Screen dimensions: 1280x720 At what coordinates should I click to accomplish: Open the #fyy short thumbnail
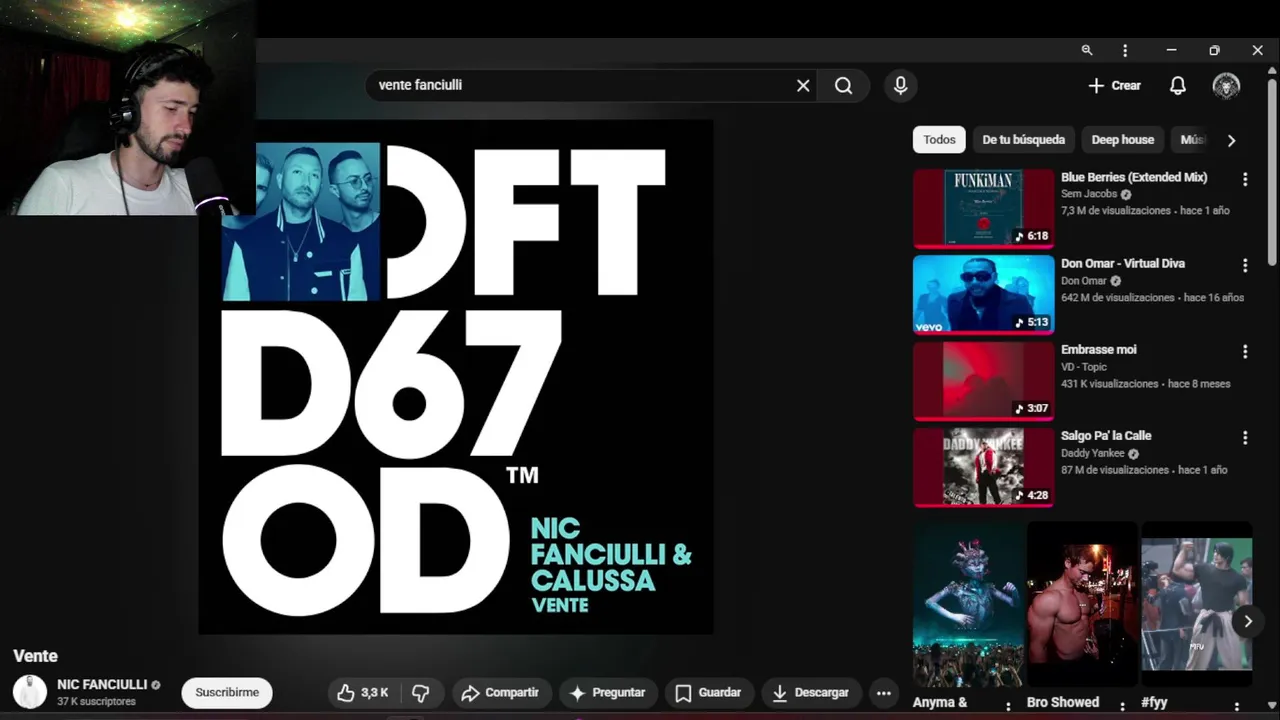point(1196,604)
